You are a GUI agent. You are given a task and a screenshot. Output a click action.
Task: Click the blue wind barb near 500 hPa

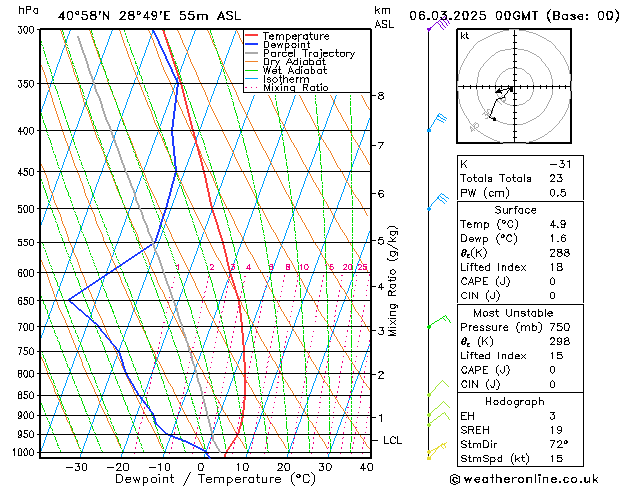click(x=436, y=202)
